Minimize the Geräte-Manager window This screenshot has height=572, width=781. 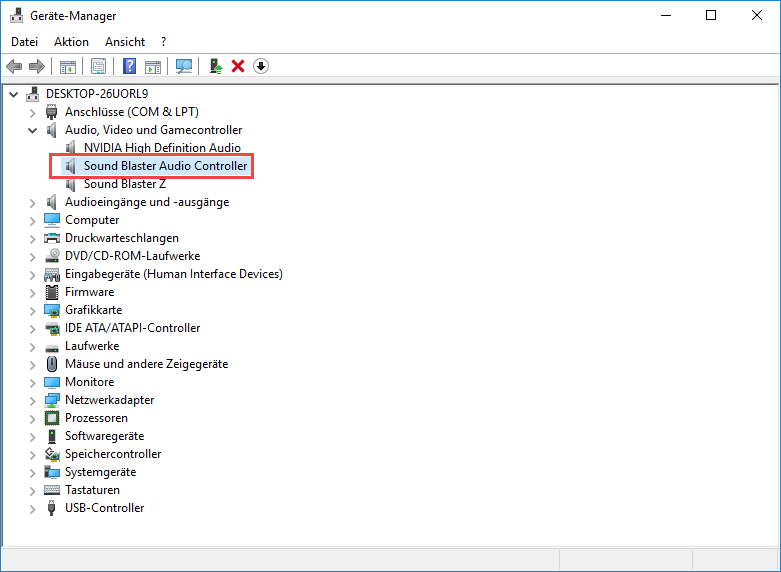666,15
